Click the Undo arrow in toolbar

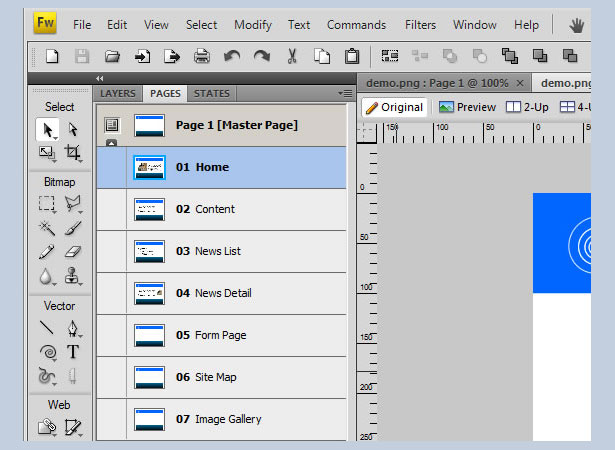click(232, 56)
